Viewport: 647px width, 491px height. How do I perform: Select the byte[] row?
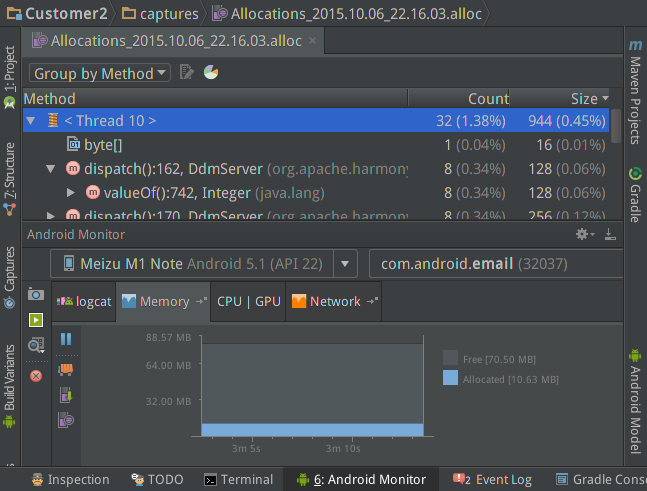pyautogui.click(x=316, y=145)
